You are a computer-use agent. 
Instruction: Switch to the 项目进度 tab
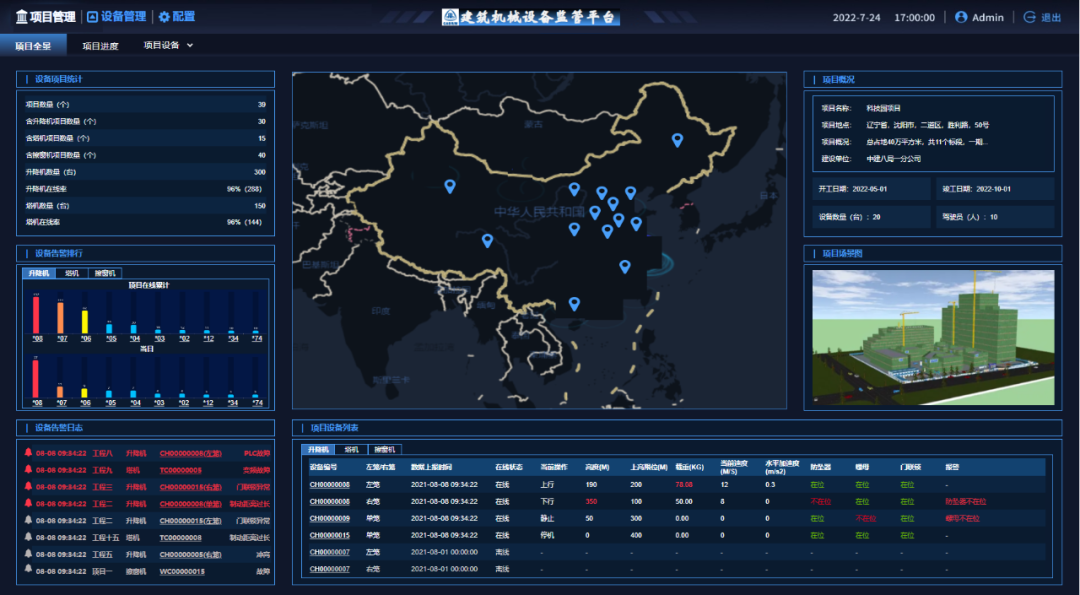(100, 45)
